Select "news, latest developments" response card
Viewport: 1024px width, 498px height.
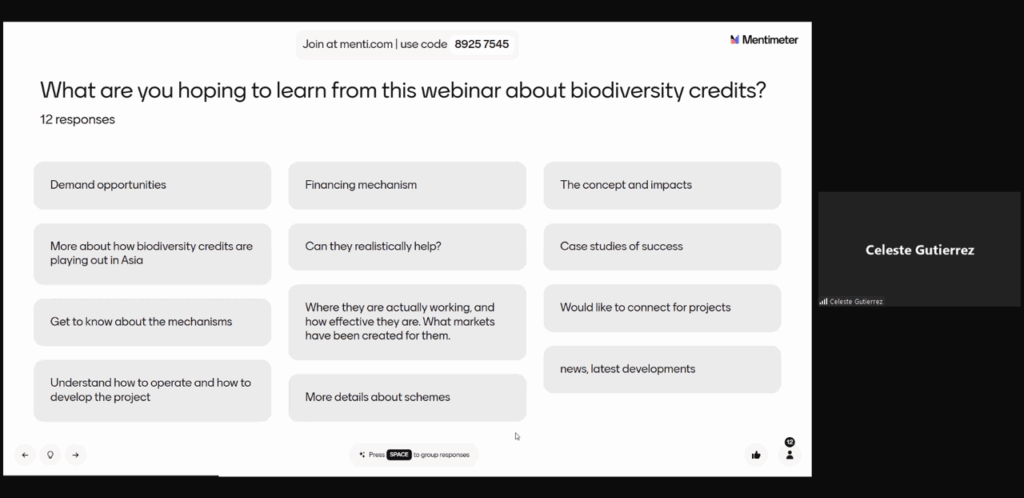(x=662, y=369)
